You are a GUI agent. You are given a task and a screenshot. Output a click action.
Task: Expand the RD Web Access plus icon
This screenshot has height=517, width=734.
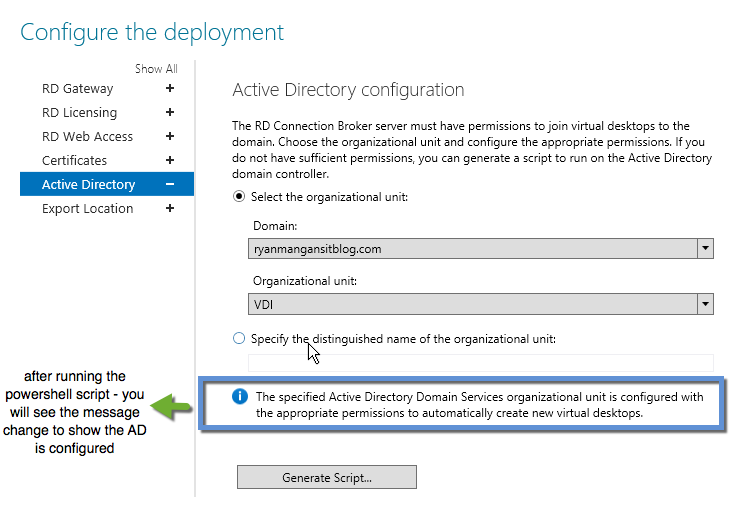[170, 136]
